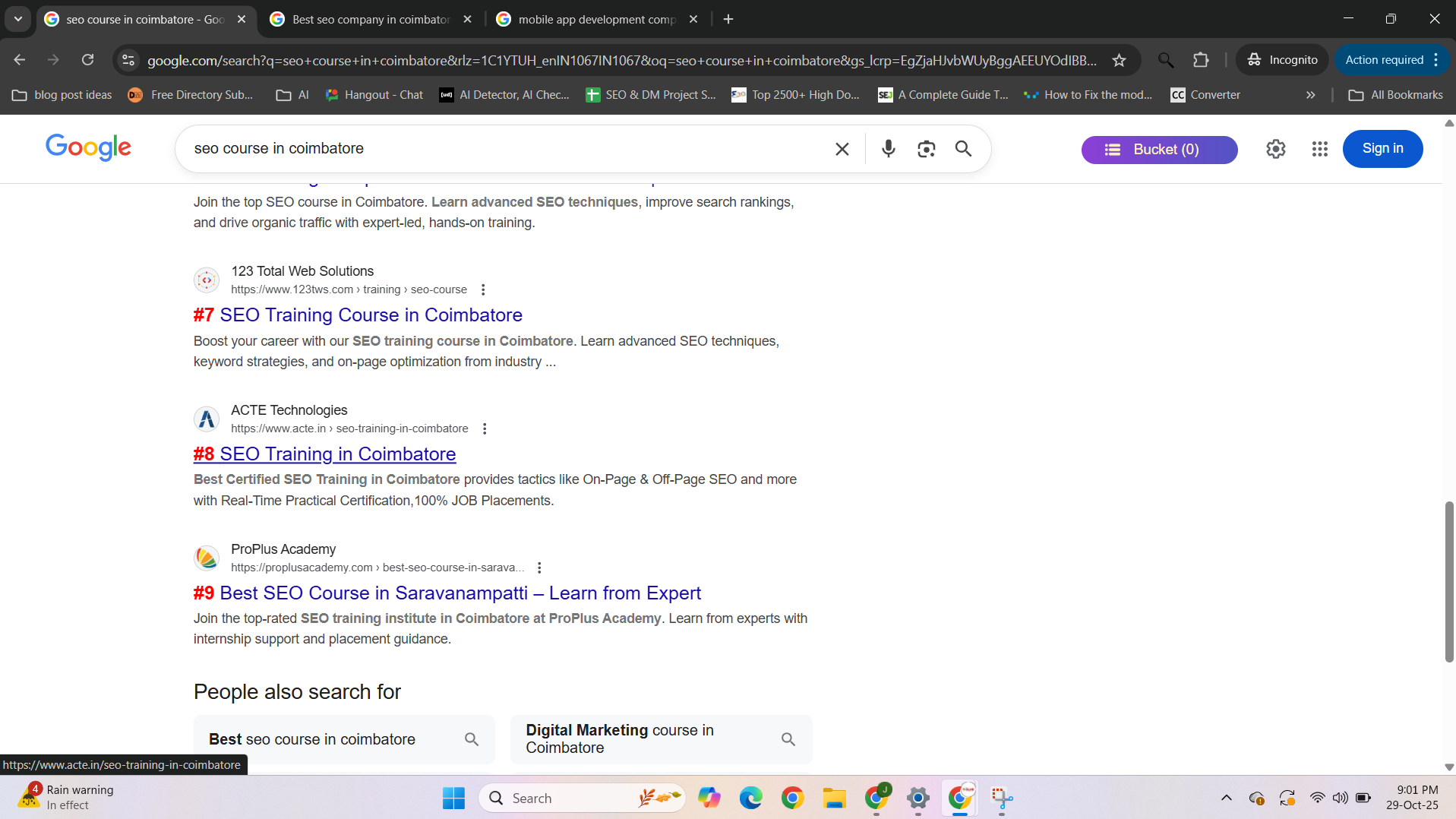The width and height of the screenshot is (1456, 819).
Task: Open the Bucket (0) extension button
Action: [x=1159, y=150]
